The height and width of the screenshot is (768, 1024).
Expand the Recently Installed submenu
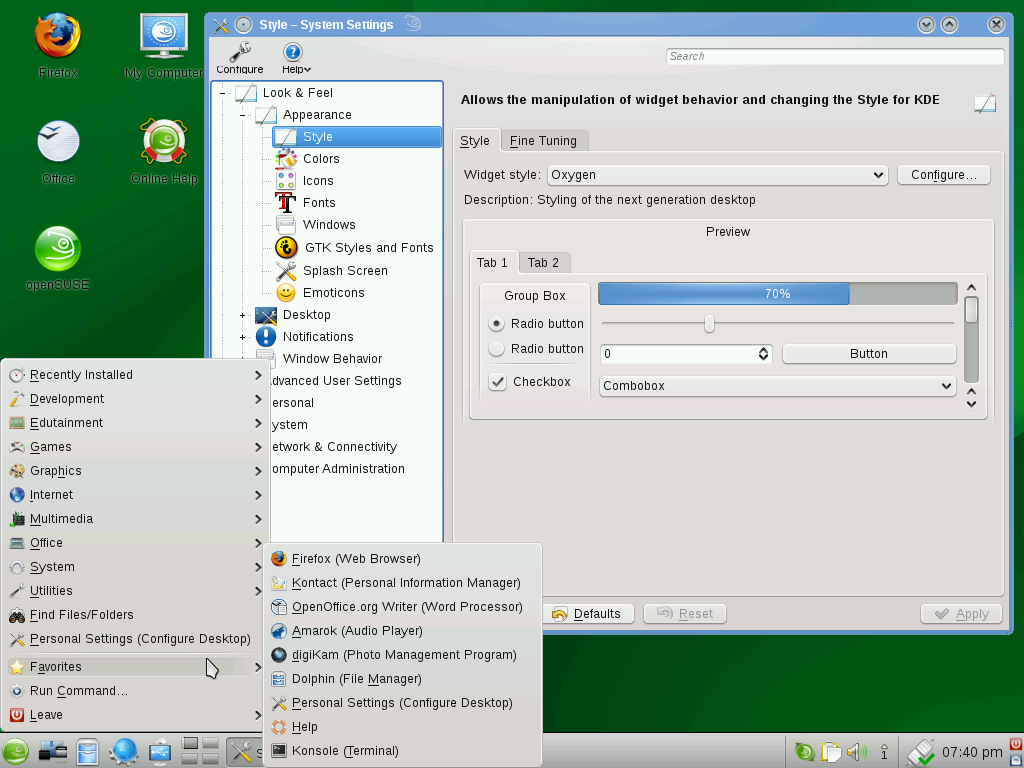pyautogui.click(x=135, y=375)
